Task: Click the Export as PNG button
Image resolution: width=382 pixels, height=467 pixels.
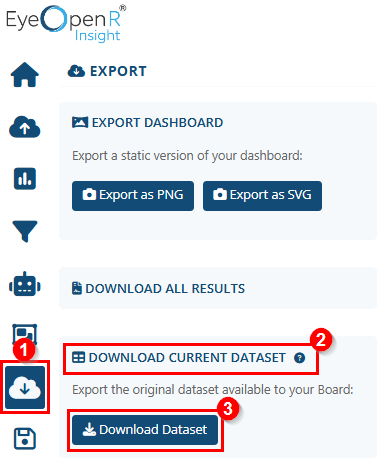Action: pos(133,196)
